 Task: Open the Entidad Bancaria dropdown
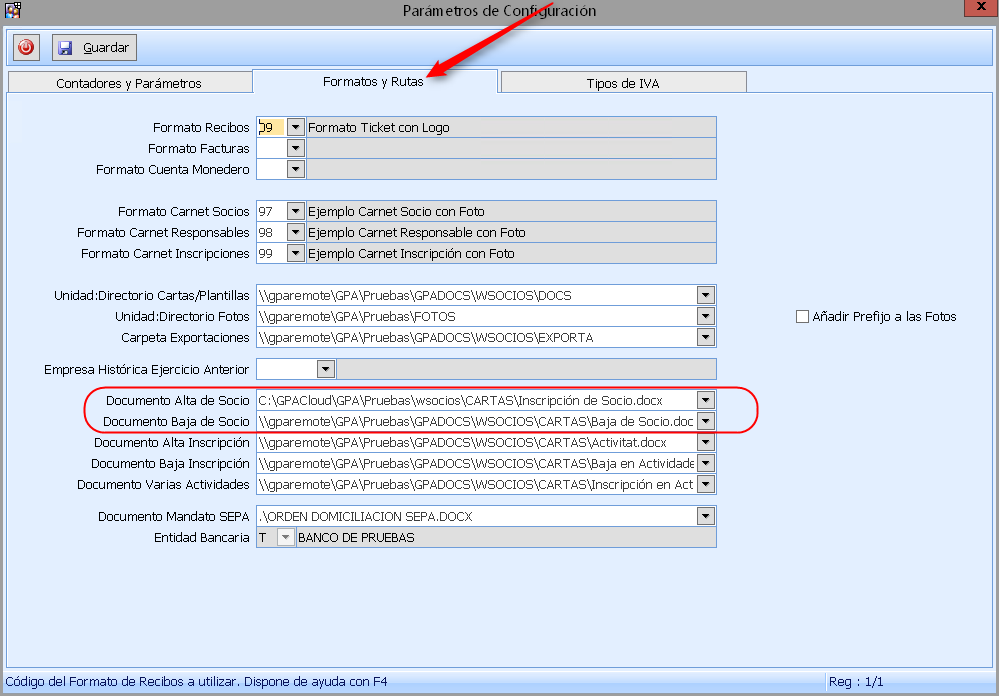[285, 538]
